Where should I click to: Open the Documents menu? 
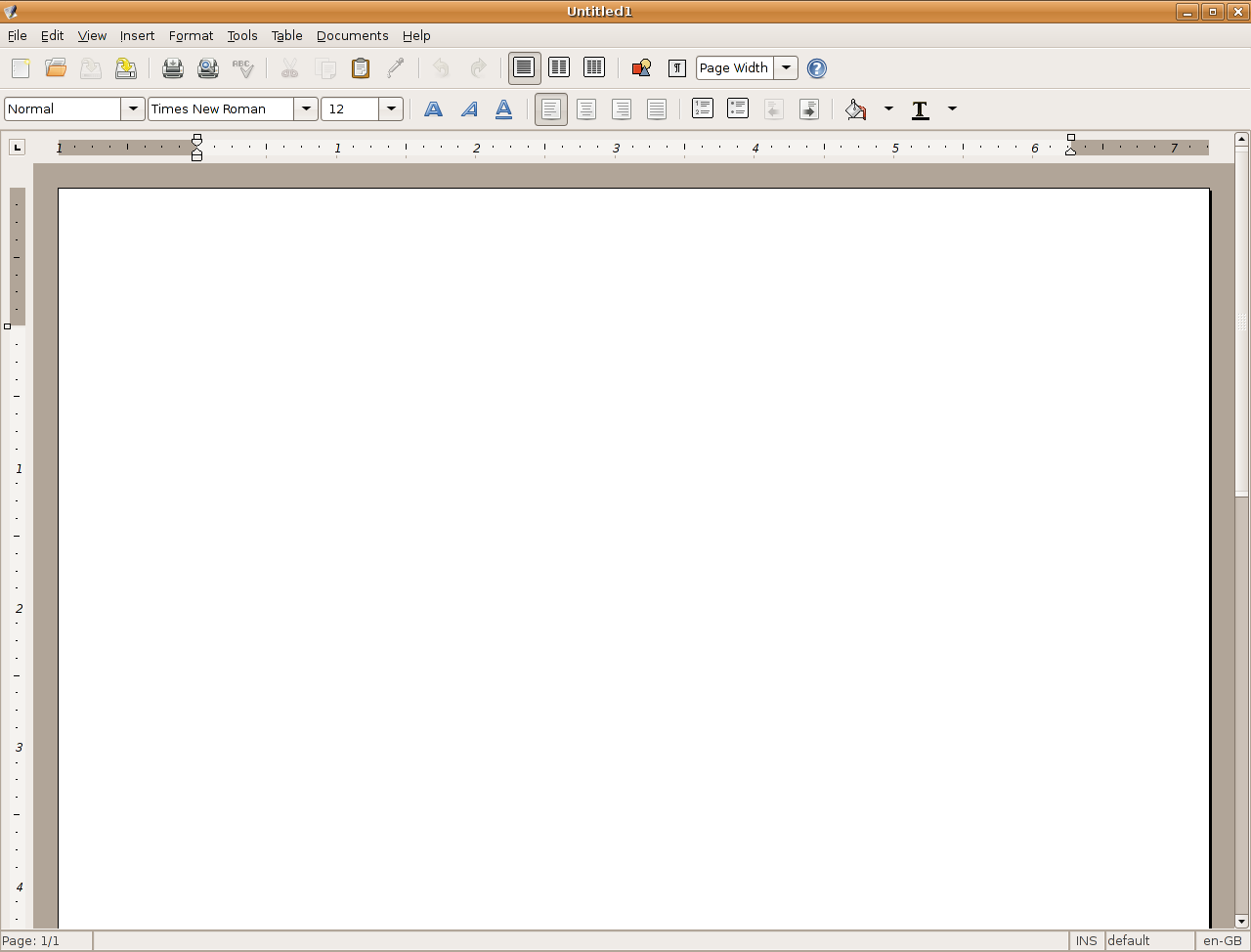click(352, 35)
